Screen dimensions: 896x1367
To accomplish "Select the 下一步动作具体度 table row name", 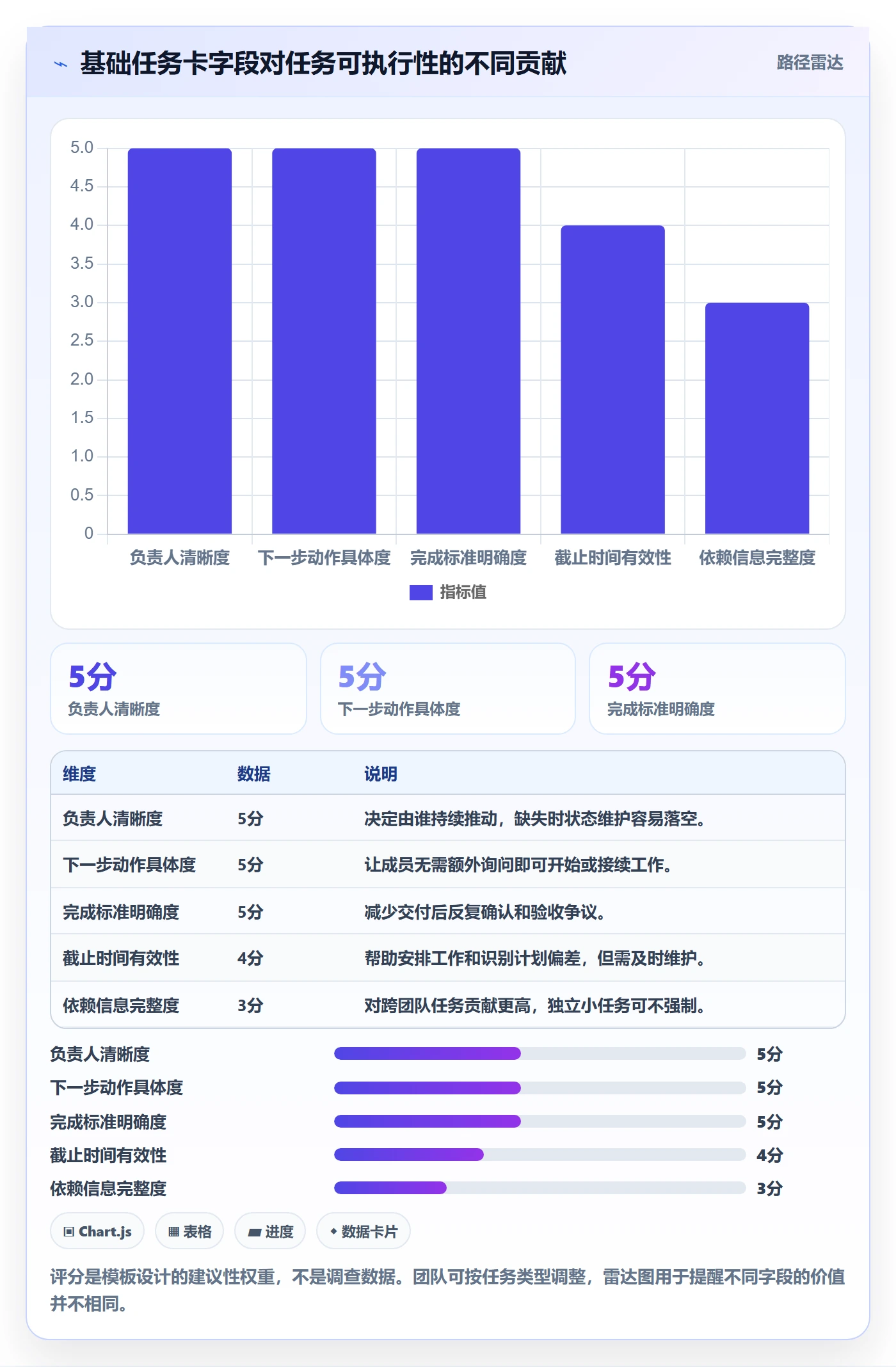I will click(129, 865).
